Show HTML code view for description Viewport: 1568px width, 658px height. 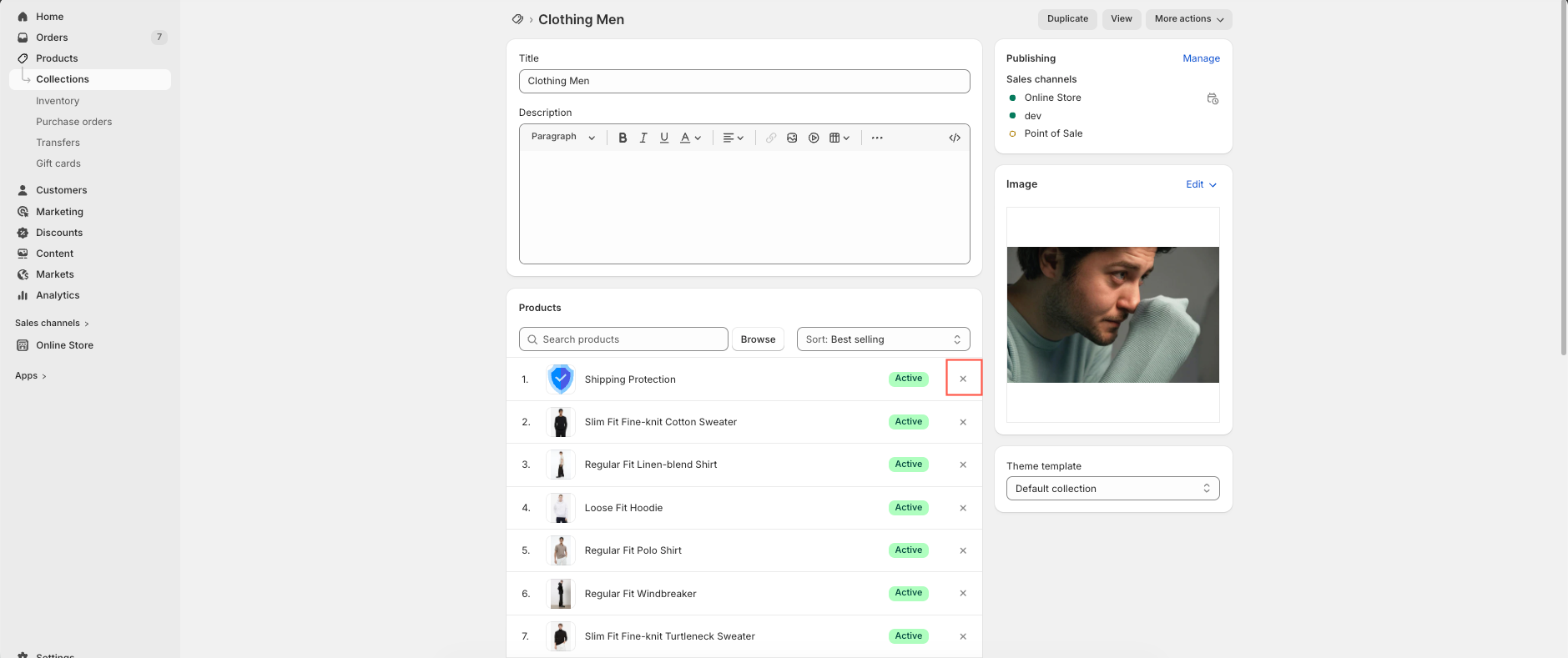tap(955, 138)
